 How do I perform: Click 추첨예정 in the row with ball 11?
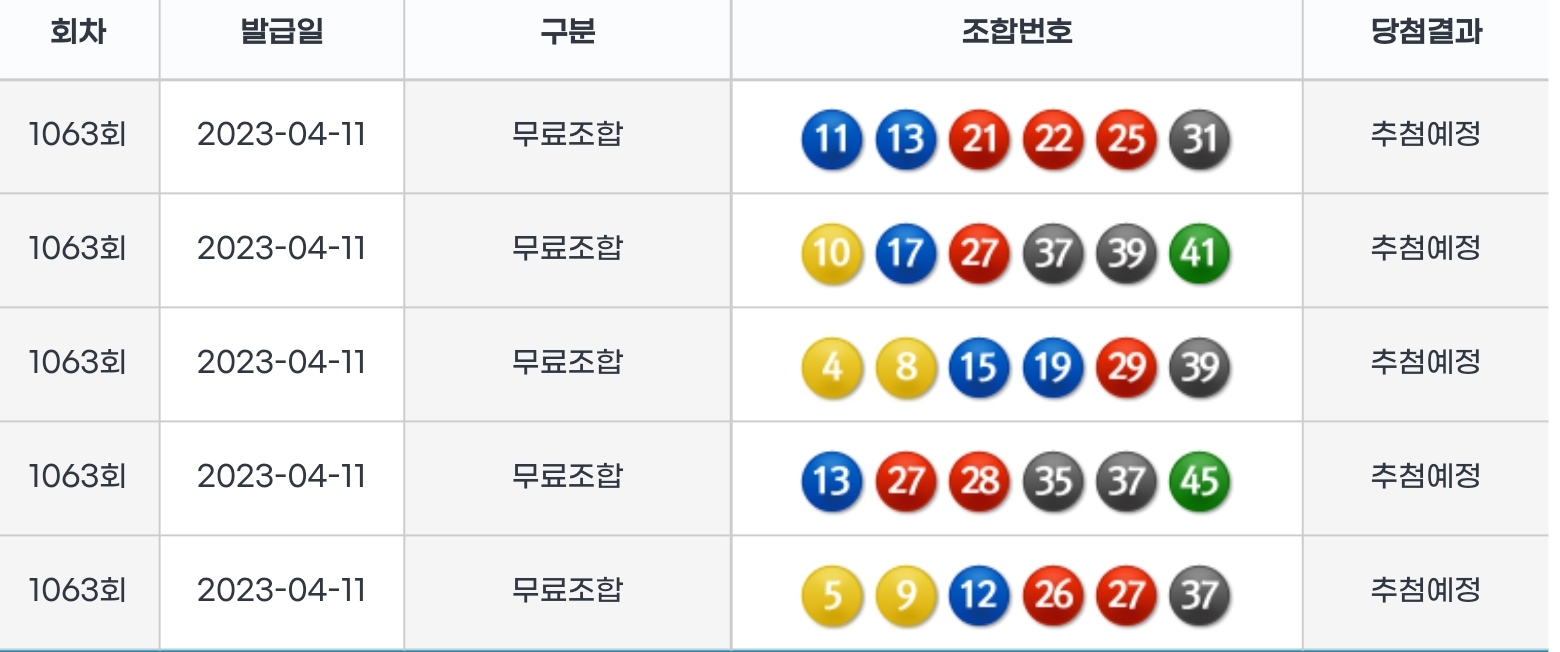pyautogui.click(x=1426, y=134)
